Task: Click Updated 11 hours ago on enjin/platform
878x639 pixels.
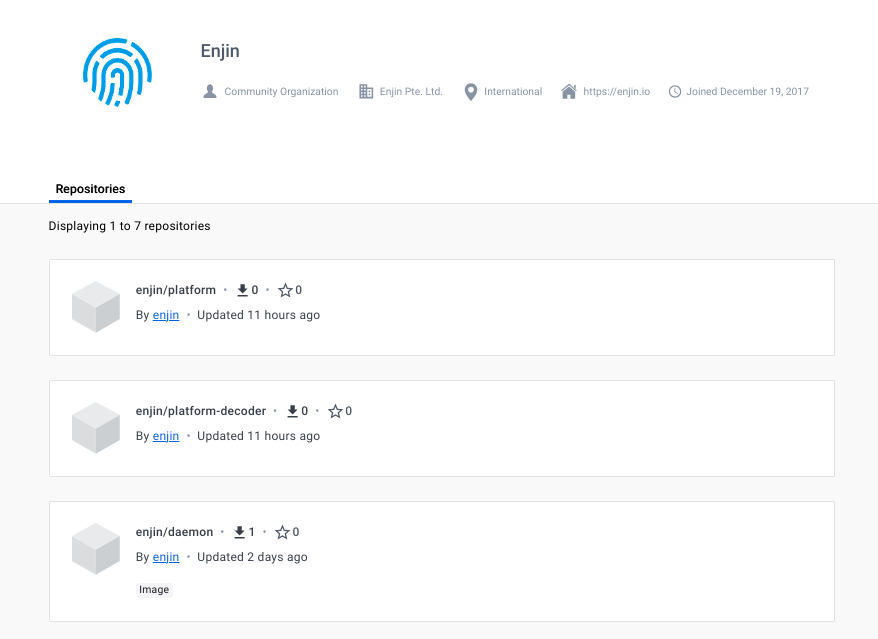Action: pyautogui.click(x=258, y=315)
